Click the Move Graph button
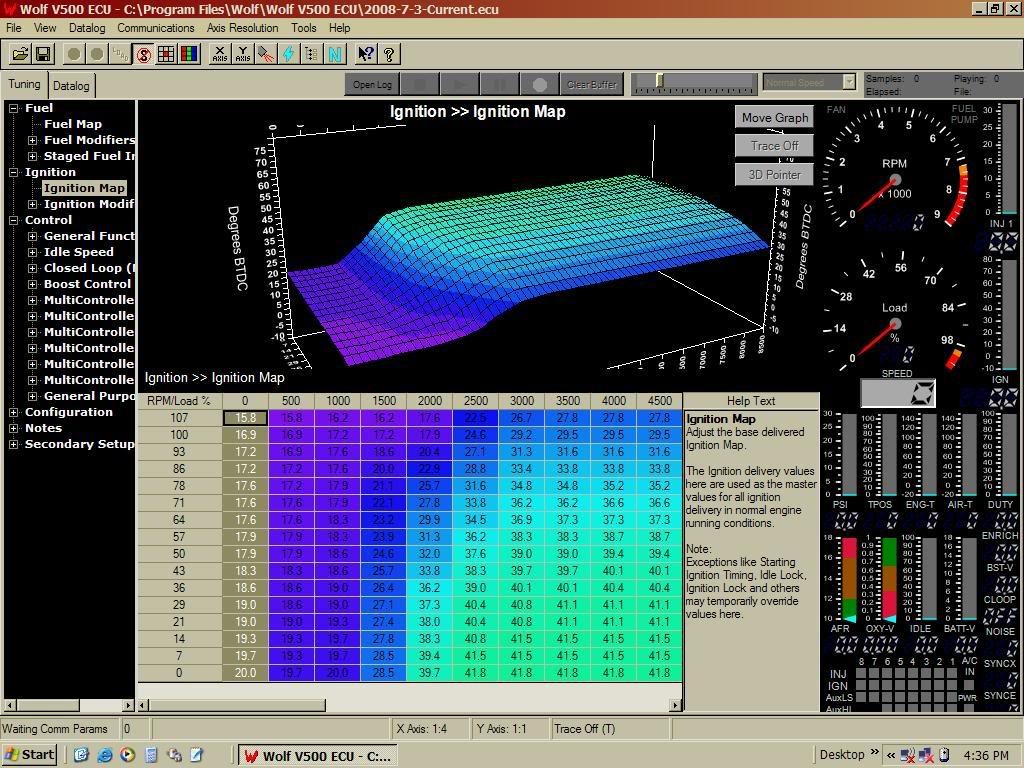1024x768 pixels. click(775, 118)
